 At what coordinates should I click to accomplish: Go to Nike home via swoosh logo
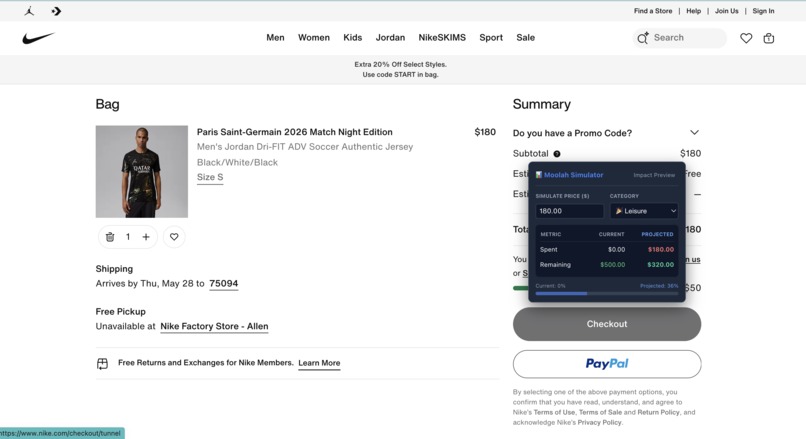tap(38, 38)
